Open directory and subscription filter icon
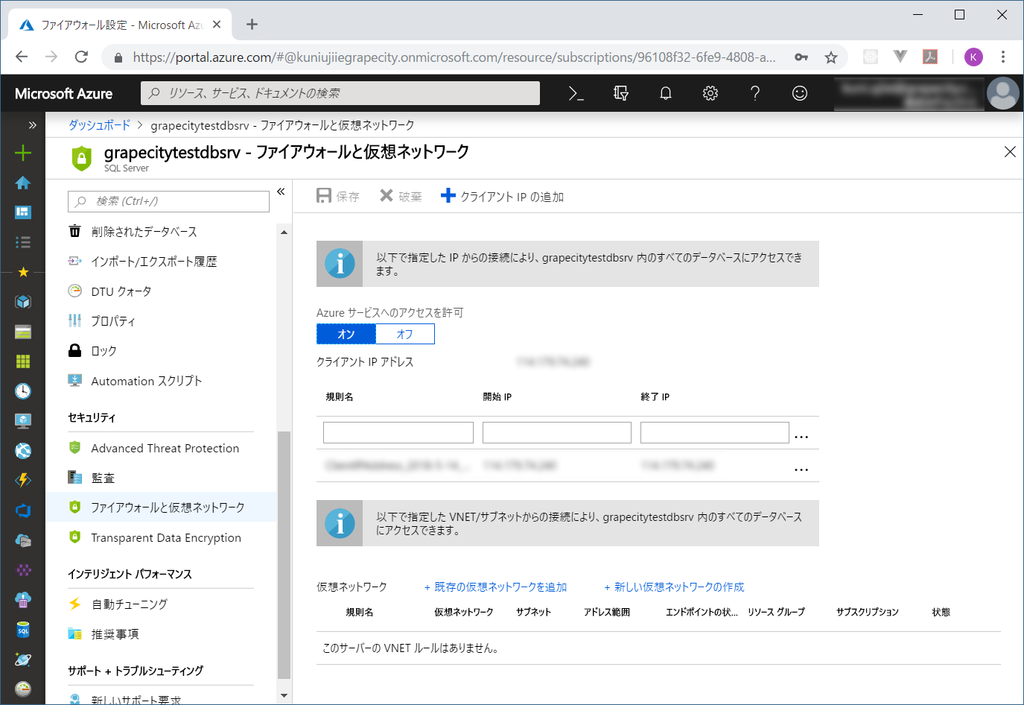Image resolution: width=1024 pixels, height=705 pixels. [620, 93]
